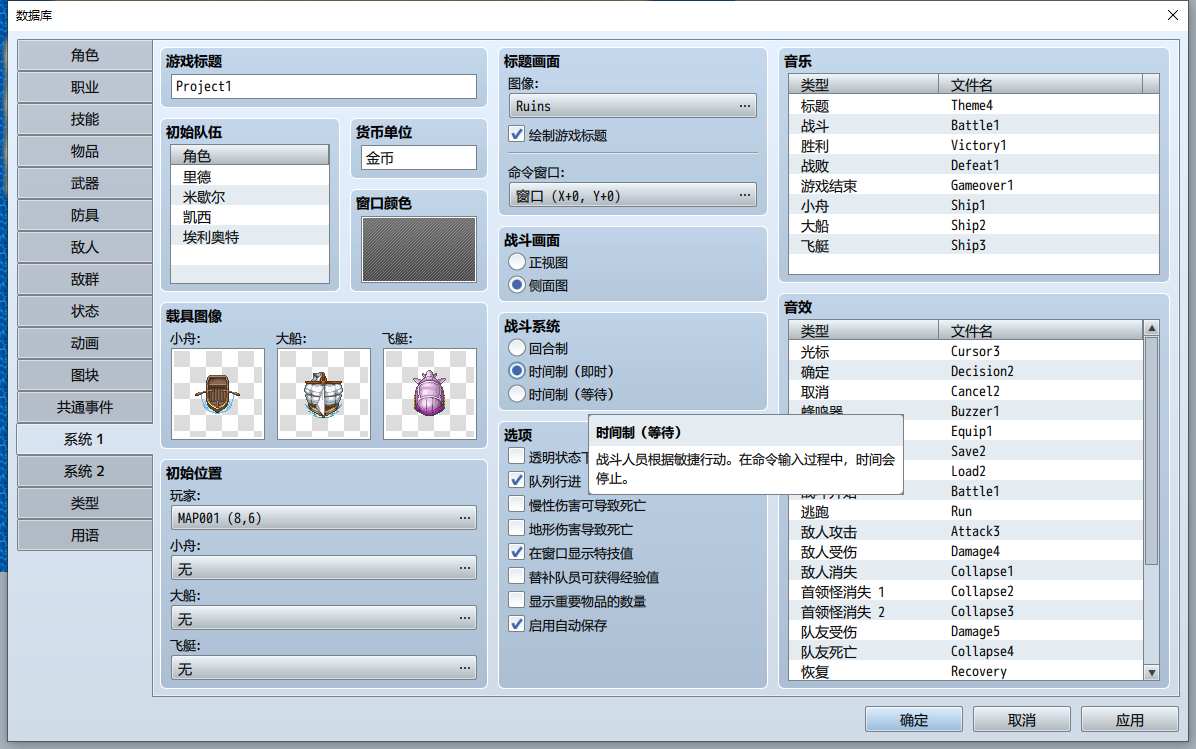Select the 胜利 Victory1 music row
1196x749 pixels.
pos(974,145)
